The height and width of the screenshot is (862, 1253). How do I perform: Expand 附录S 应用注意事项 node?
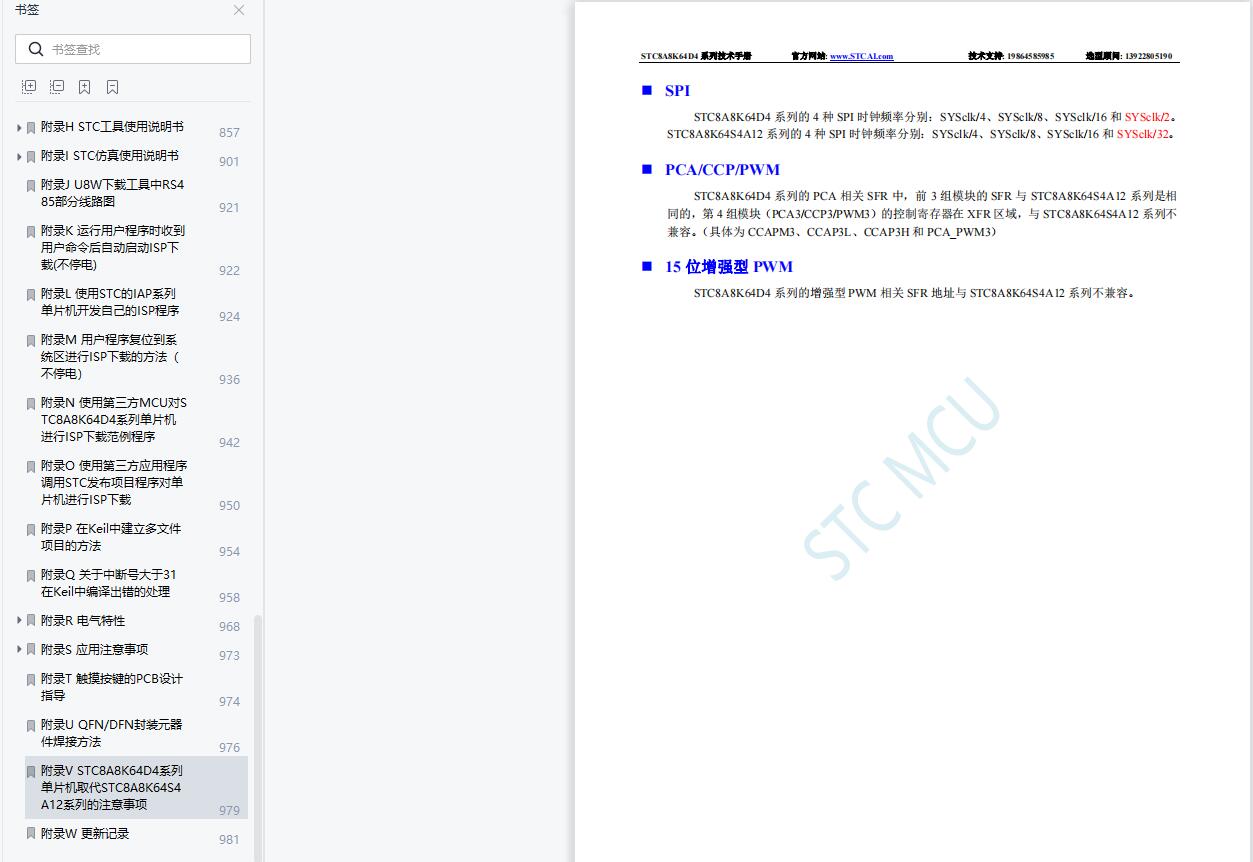(19, 650)
